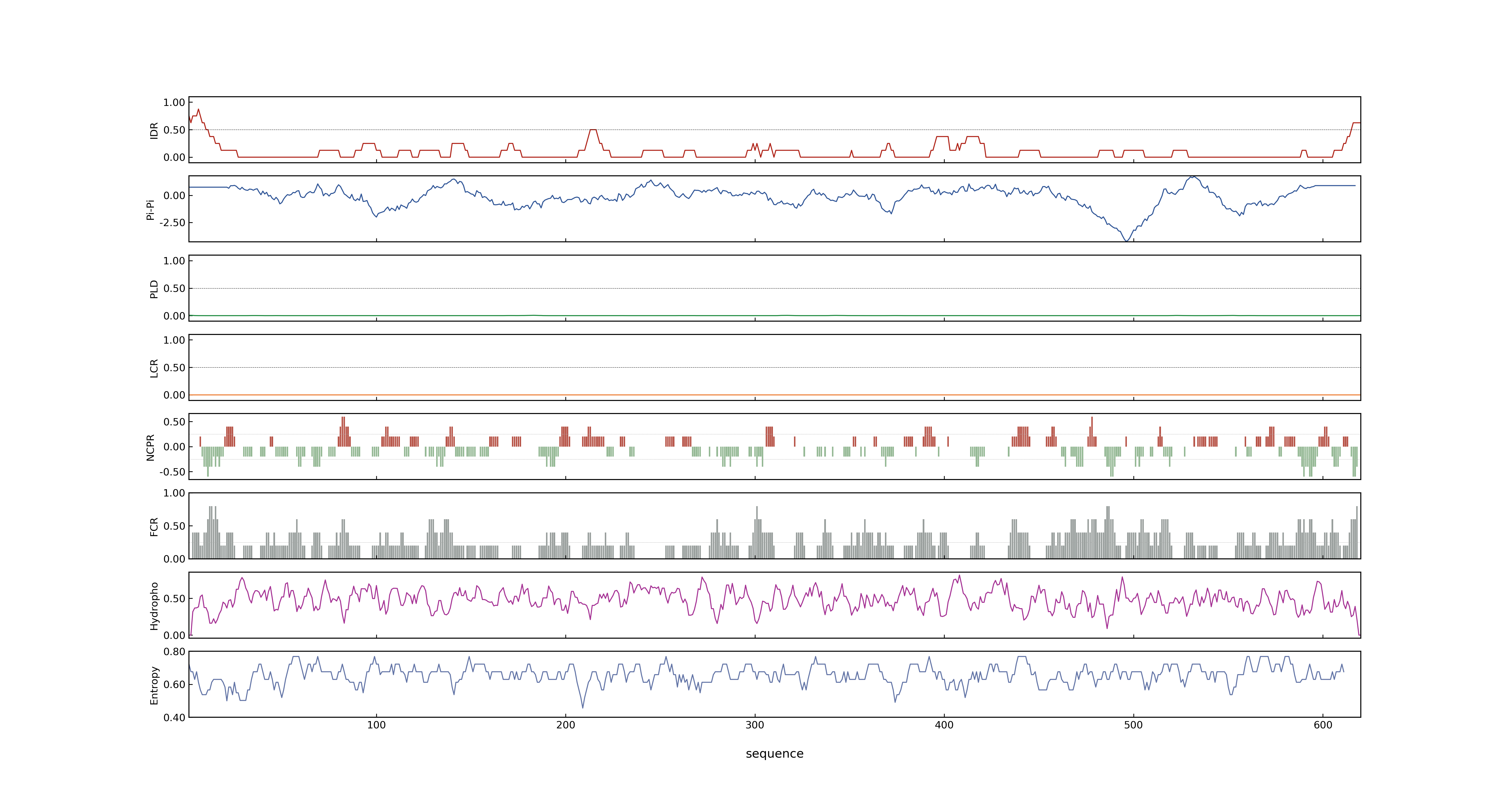
Task: Click the 0.40 tick on Entropy axis
Action: click(174, 717)
